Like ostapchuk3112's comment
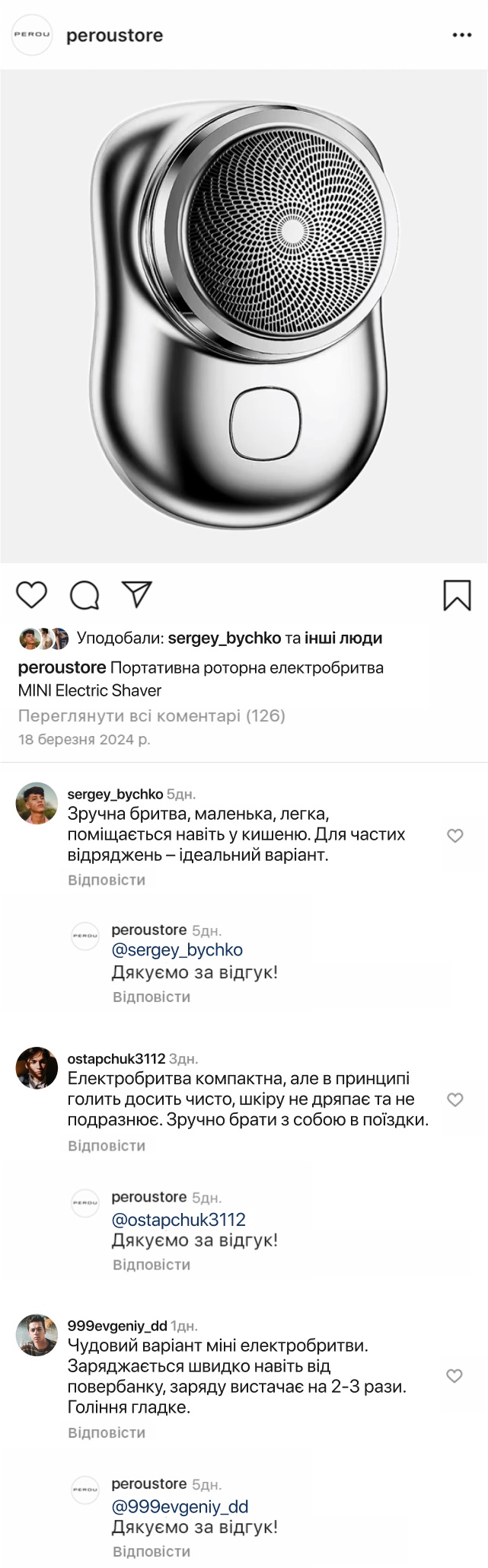 point(455,1099)
